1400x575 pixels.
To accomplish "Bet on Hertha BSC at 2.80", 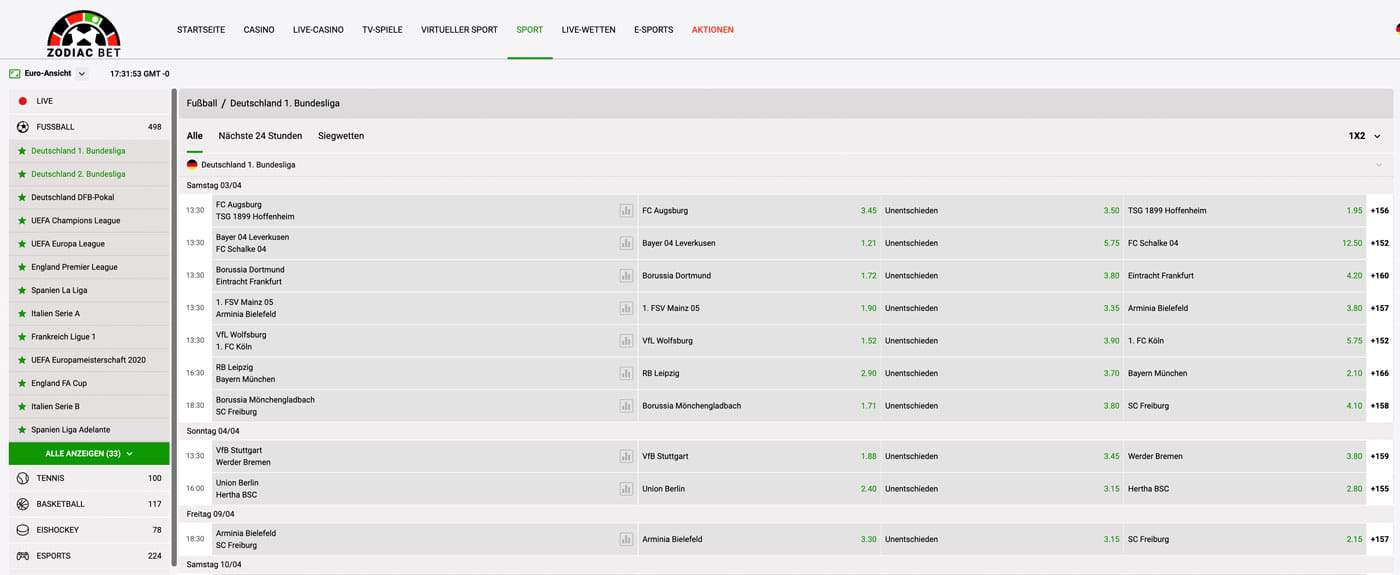I will pos(1245,489).
